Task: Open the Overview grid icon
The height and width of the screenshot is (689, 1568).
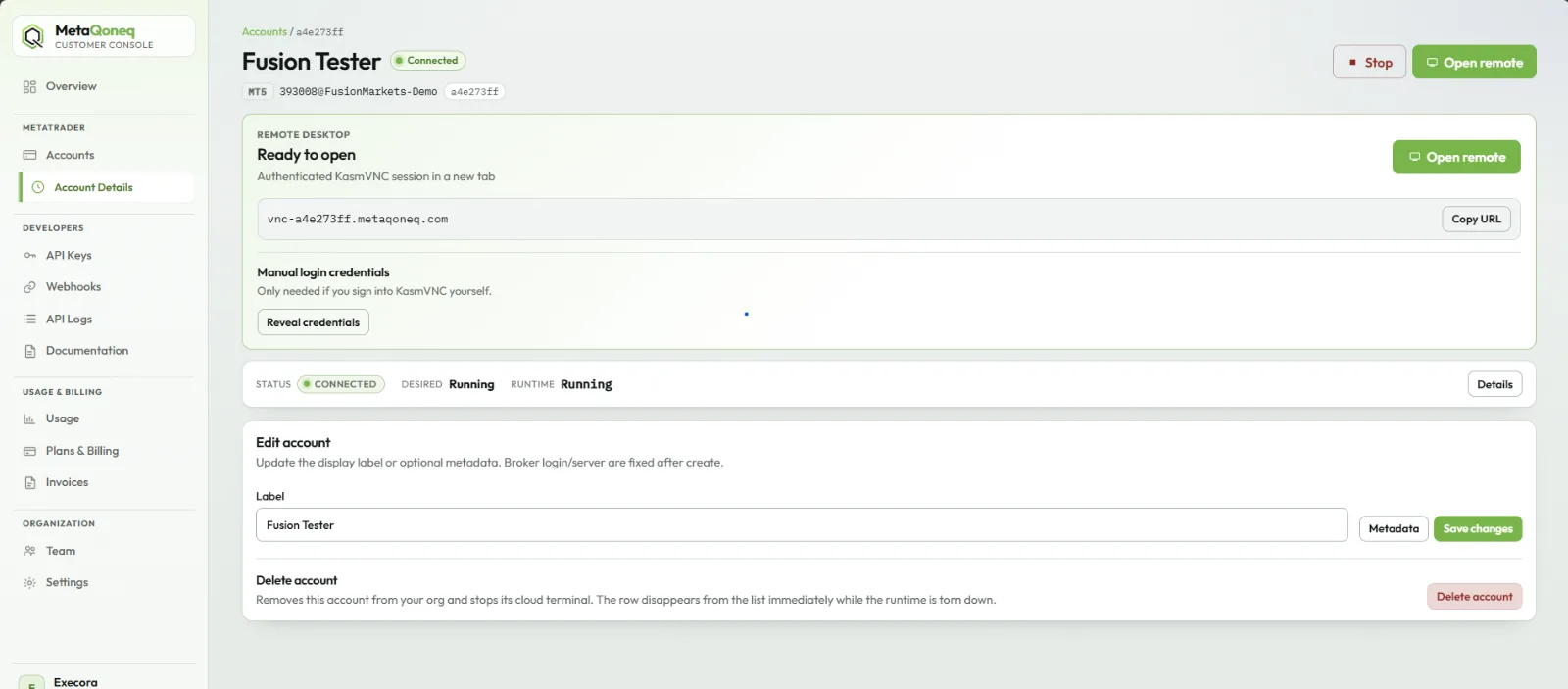Action: click(x=29, y=87)
